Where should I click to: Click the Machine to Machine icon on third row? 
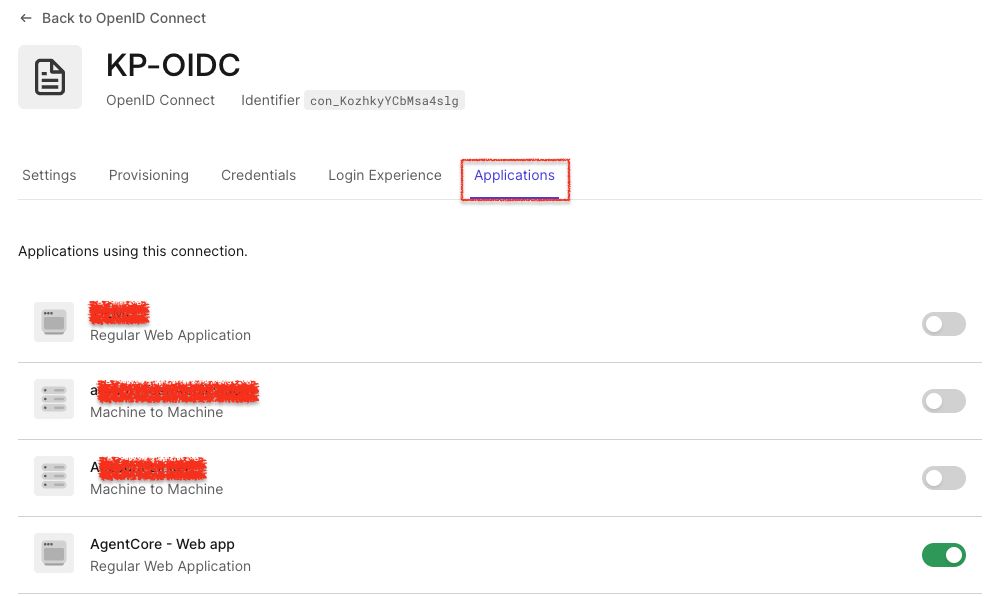[53, 475]
